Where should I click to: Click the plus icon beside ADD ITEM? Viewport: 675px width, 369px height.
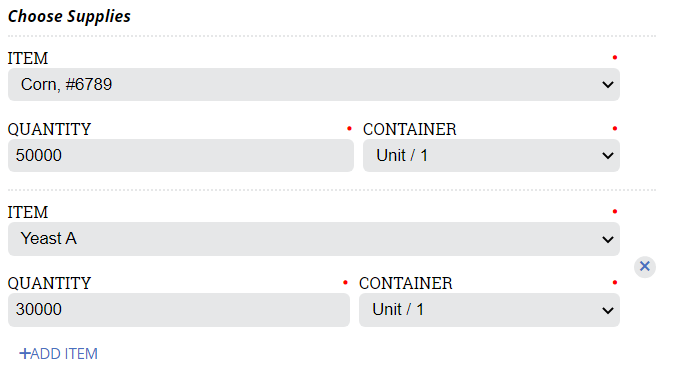(x=25, y=353)
